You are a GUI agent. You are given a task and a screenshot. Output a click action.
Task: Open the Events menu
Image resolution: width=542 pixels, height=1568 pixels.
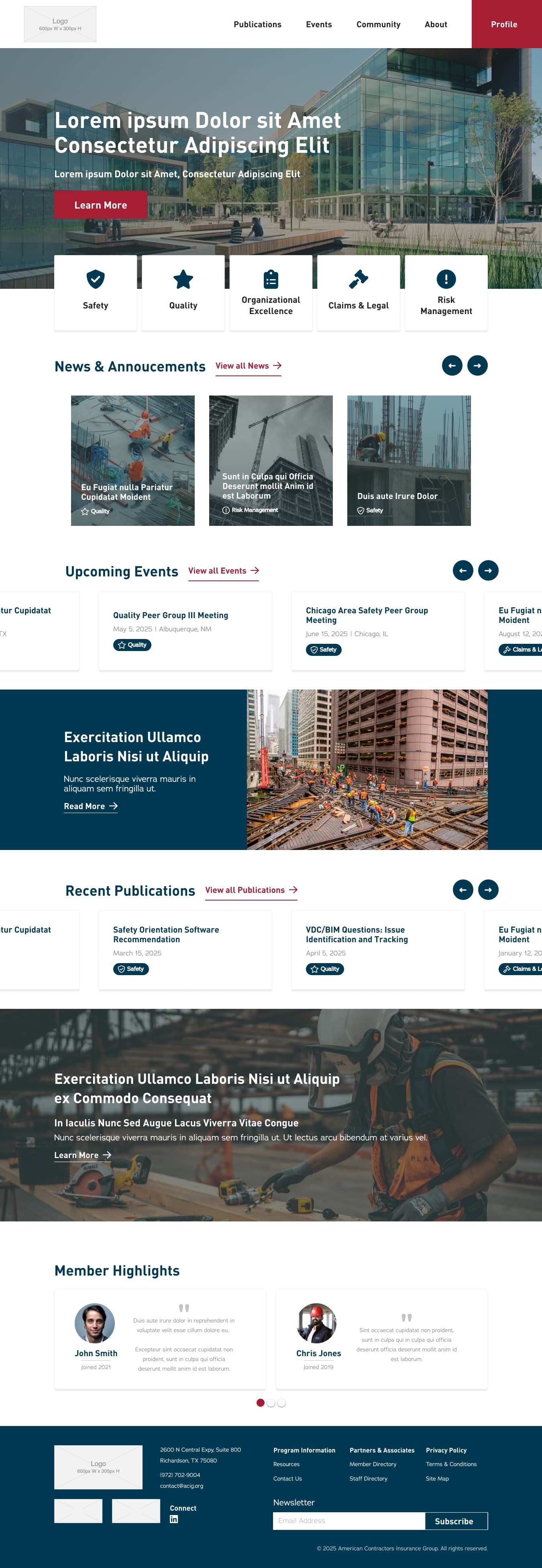coord(319,24)
